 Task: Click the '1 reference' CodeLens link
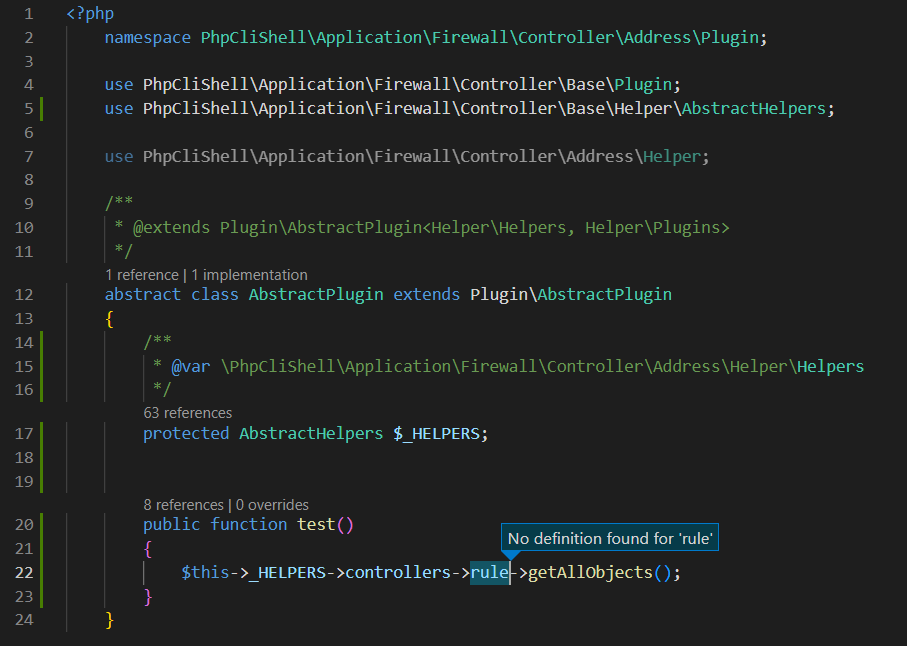tap(141, 274)
